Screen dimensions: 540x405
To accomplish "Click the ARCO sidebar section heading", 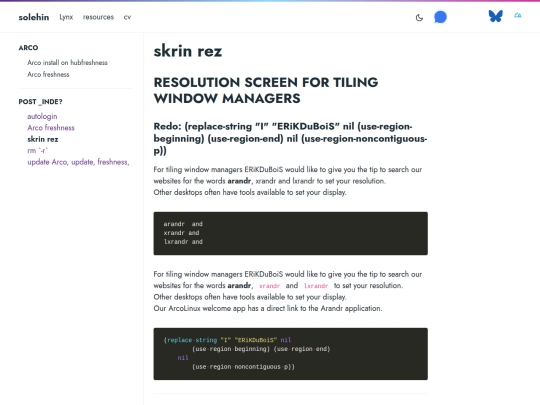I will pyautogui.click(x=28, y=48).
